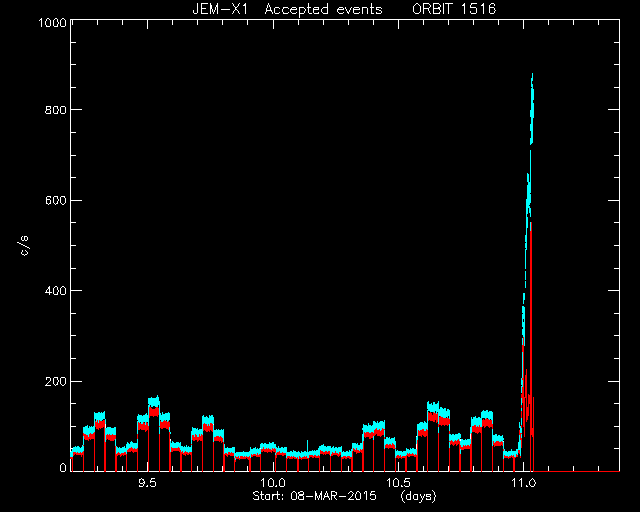Click the plot title 'JEM-X1 Accepted events'
640x512 pixels.
pyautogui.click(x=287, y=9)
